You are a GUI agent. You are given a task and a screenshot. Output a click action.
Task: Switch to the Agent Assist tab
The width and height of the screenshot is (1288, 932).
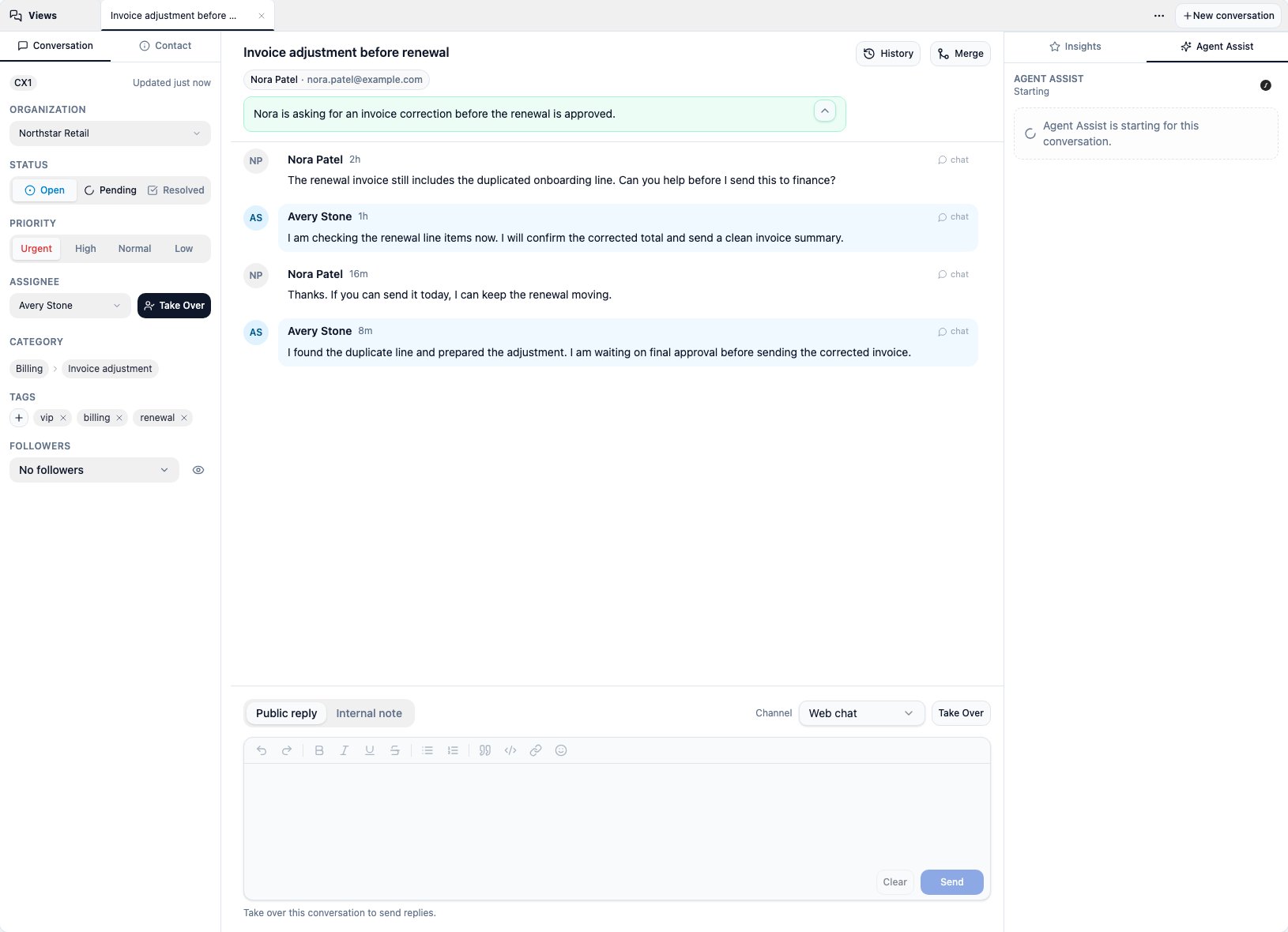[x=1217, y=47]
